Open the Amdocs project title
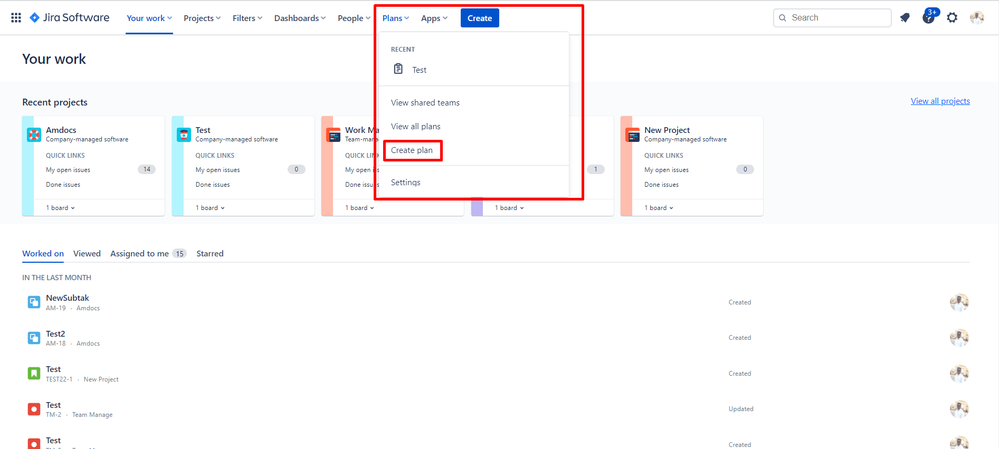Viewport: 999px width, 449px height. (61, 130)
